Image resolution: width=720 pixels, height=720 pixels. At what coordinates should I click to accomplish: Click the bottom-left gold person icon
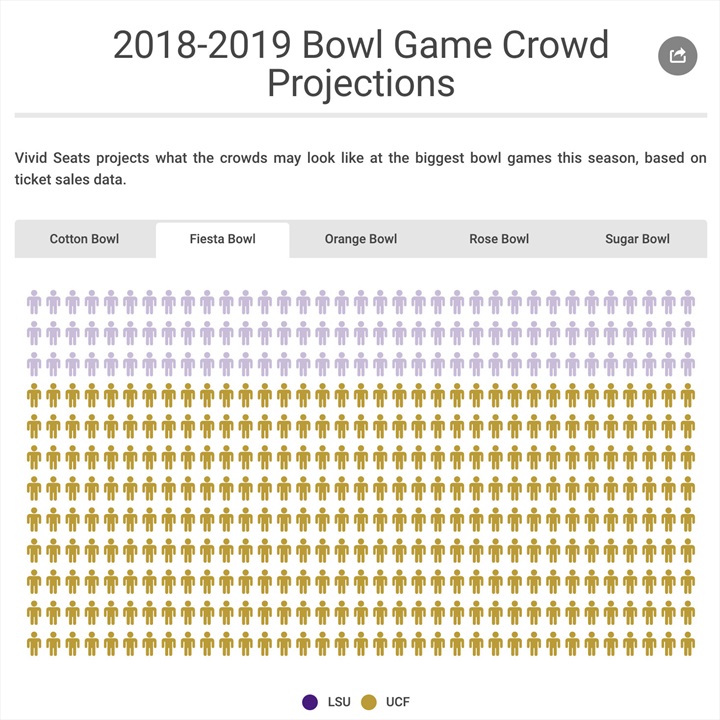click(x=34, y=643)
